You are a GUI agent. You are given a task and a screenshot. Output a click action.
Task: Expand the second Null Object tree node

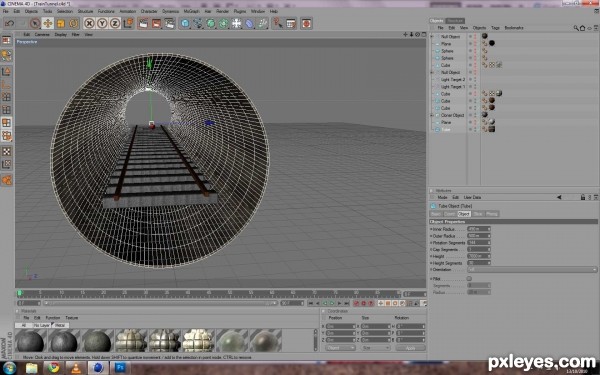click(432, 72)
